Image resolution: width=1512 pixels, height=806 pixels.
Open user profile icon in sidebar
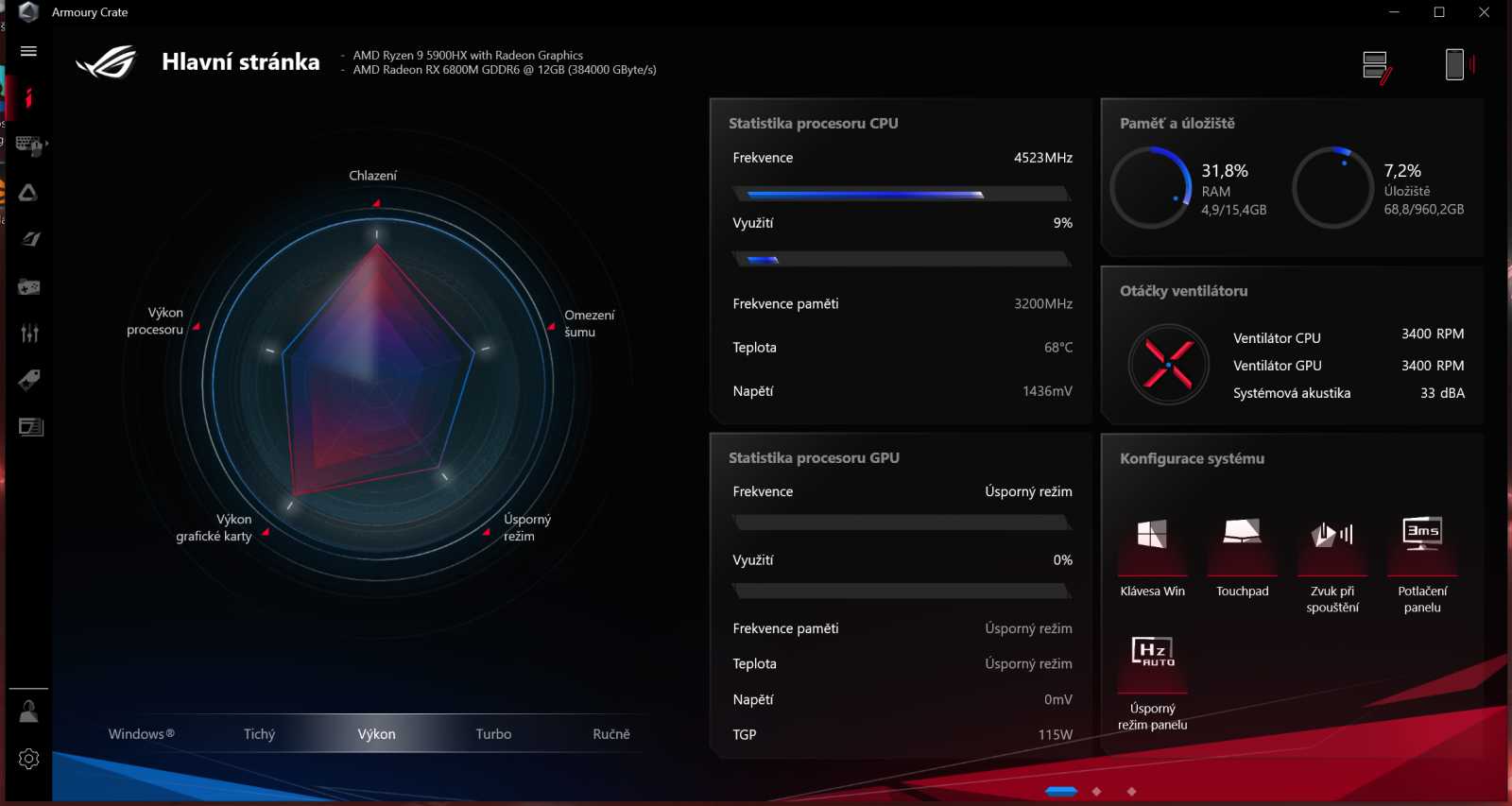(28, 712)
